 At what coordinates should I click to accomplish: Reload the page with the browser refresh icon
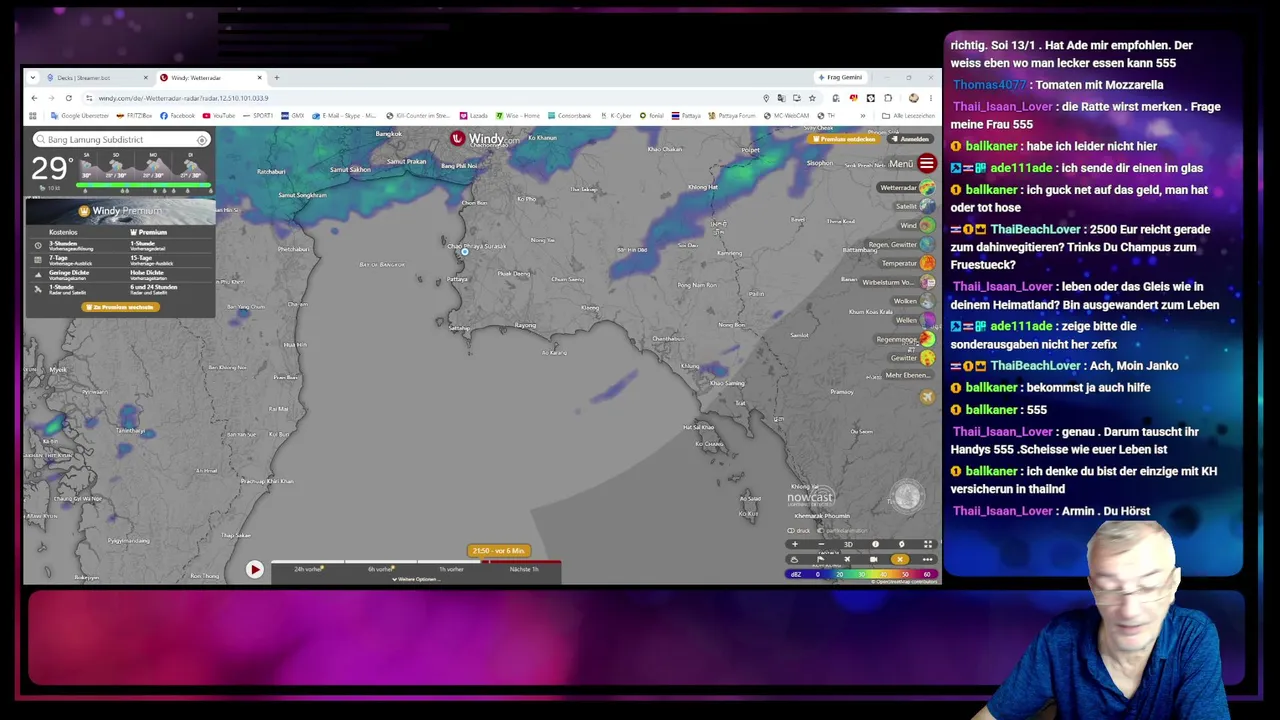[68, 98]
